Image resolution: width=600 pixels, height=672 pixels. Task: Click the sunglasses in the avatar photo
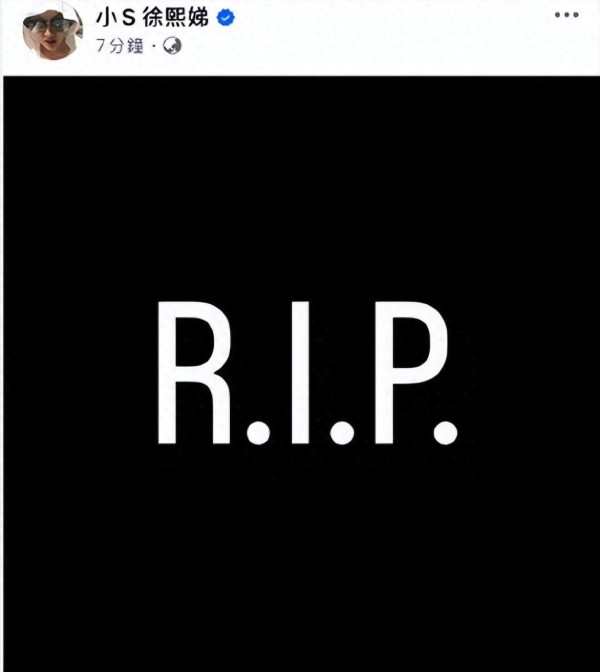(48, 25)
